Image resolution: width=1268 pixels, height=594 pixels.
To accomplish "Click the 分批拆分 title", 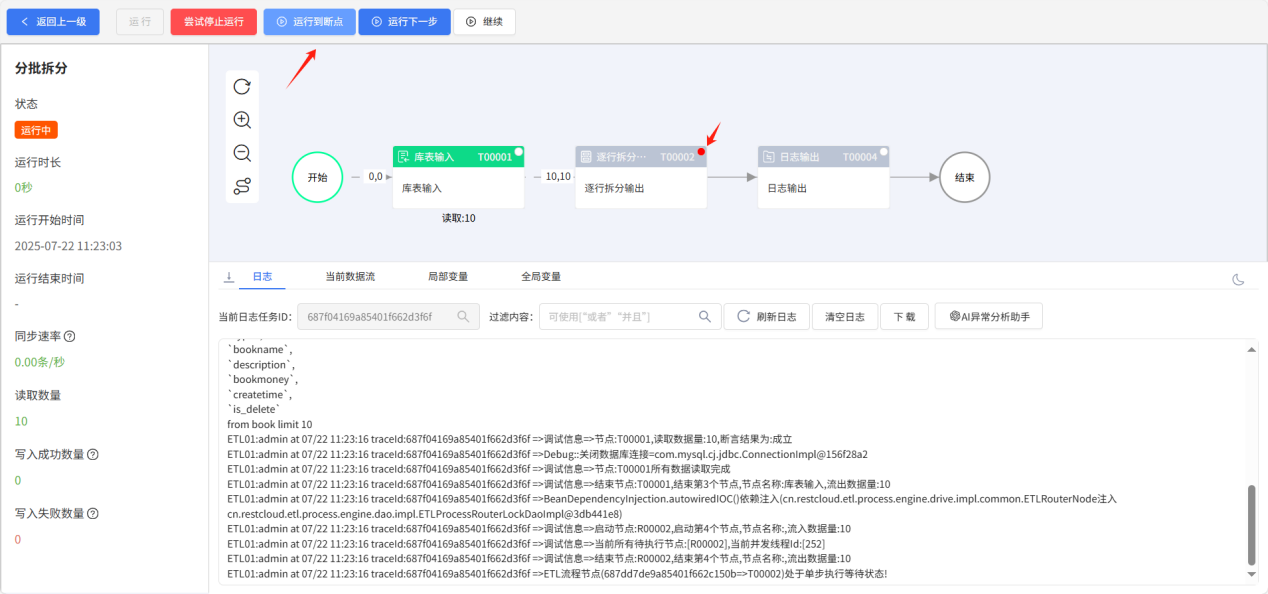I will click(41, 69).
